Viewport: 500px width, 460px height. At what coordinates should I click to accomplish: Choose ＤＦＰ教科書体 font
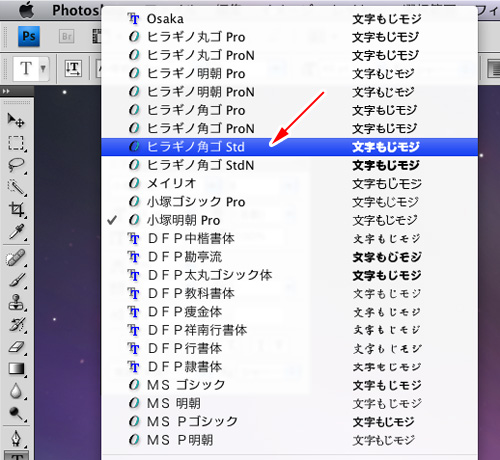[289, 293]
